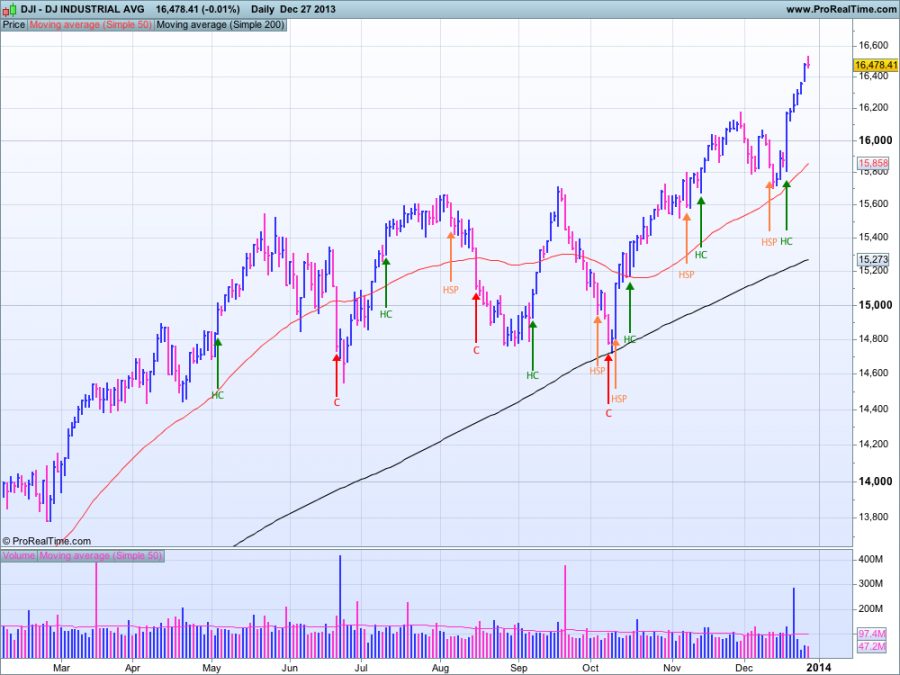Click the Jun label on the time axis
Viewport: 900px width, 675px height.
[290, 668]
